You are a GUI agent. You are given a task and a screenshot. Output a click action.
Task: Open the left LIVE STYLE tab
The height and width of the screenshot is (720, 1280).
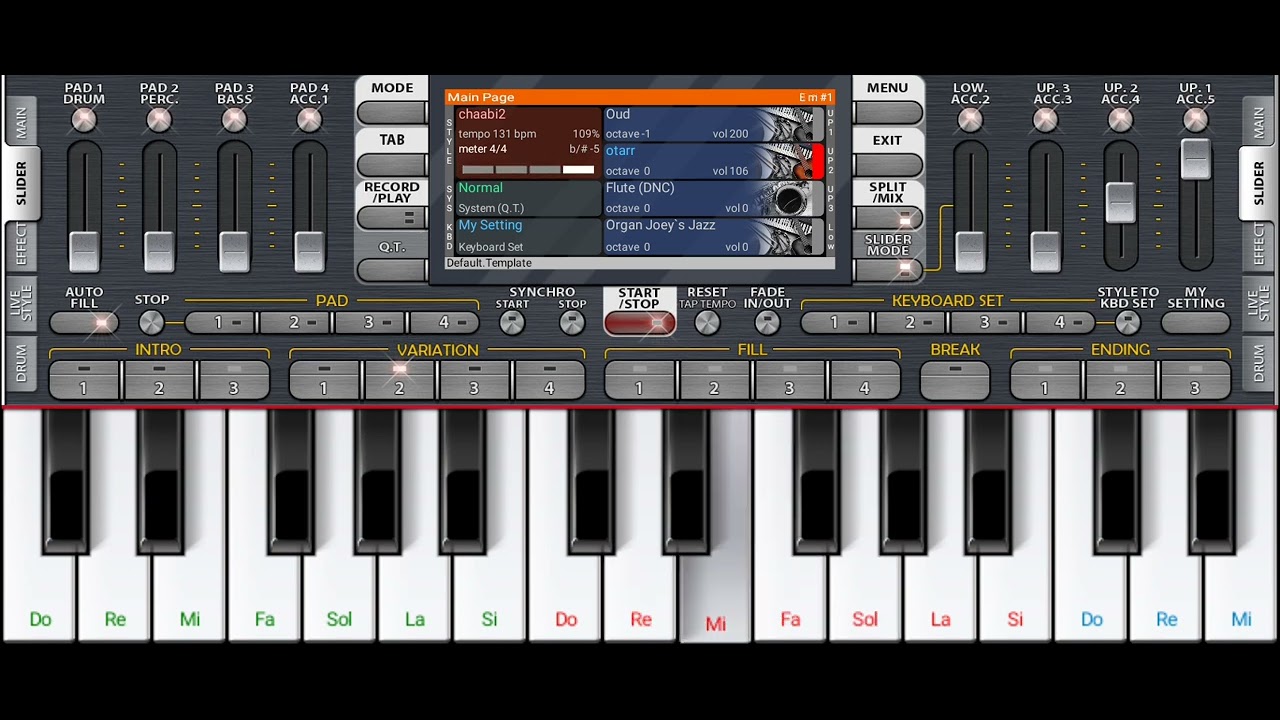pos(22,303)
